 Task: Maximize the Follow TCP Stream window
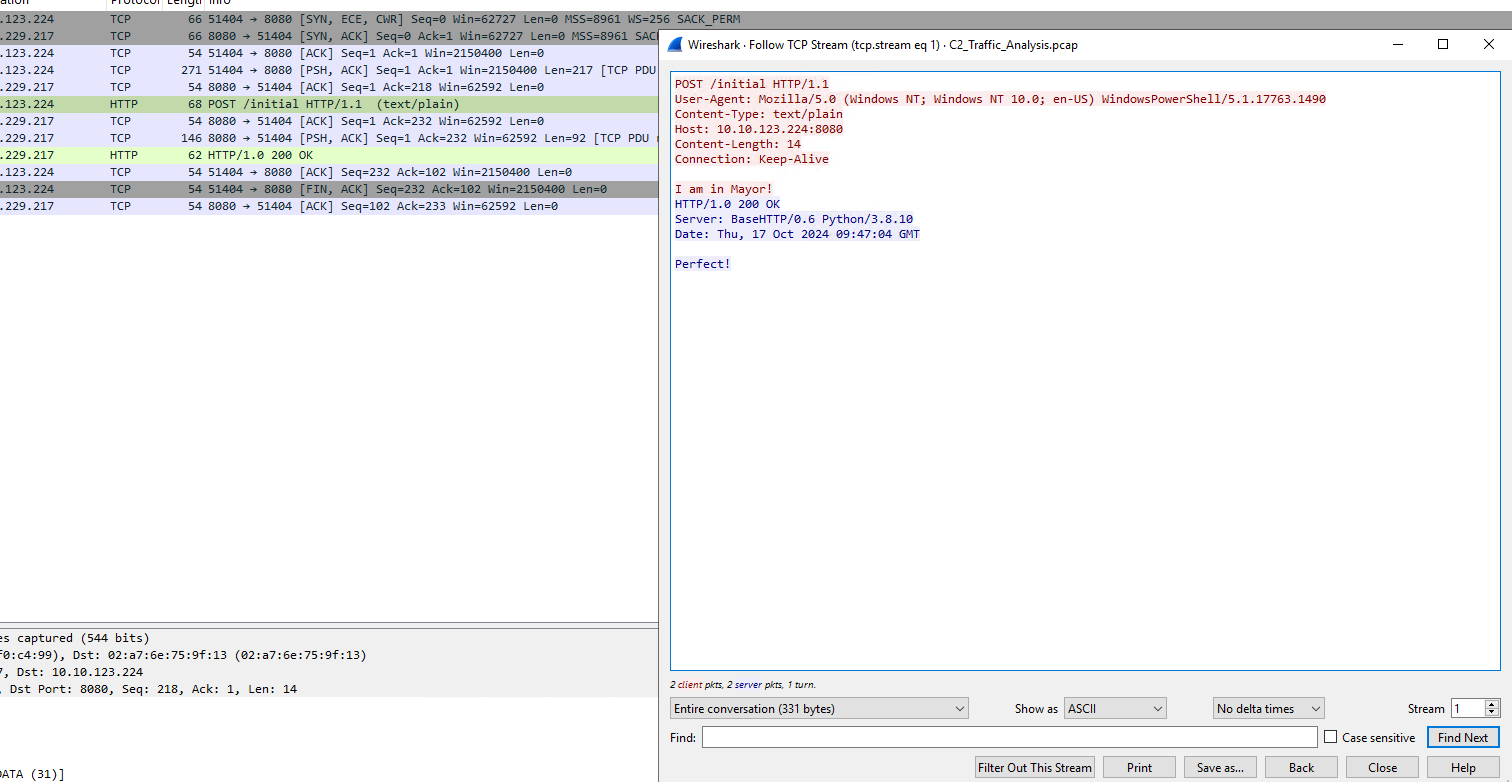(x=1443, y=44)
